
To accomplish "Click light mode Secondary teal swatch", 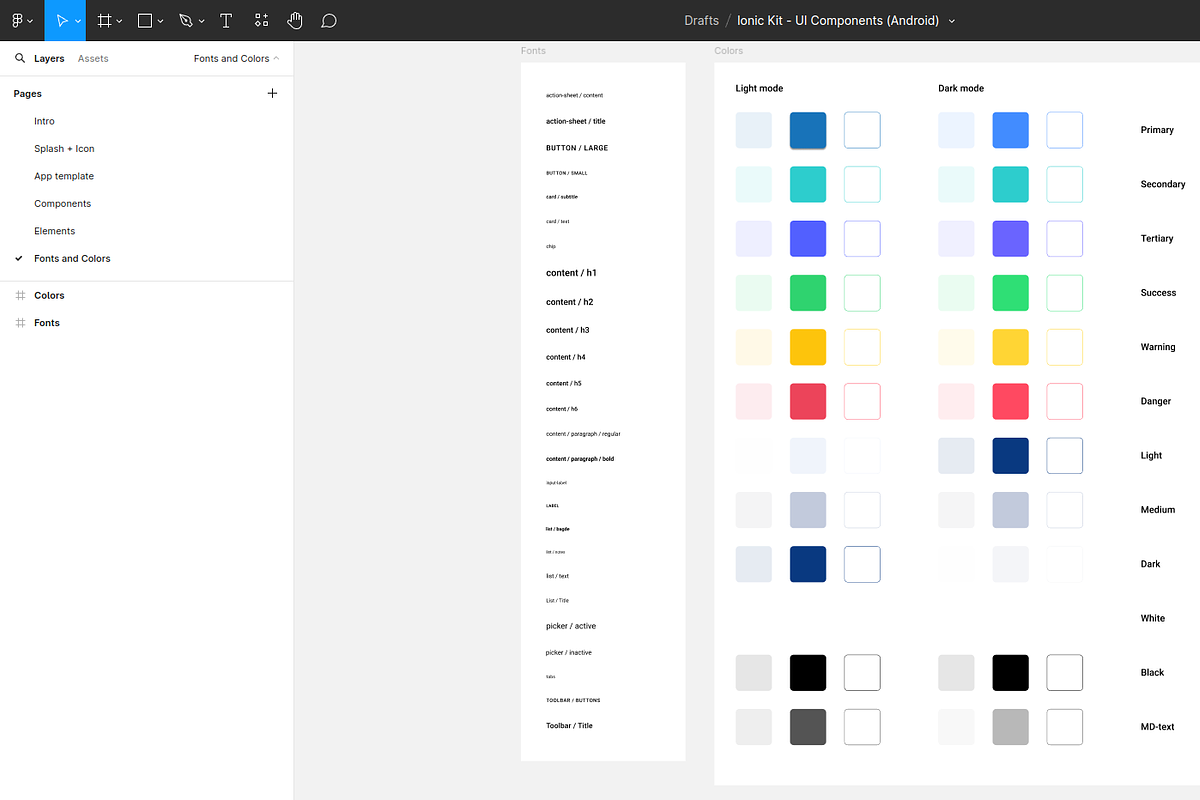I will click(808, 184).
